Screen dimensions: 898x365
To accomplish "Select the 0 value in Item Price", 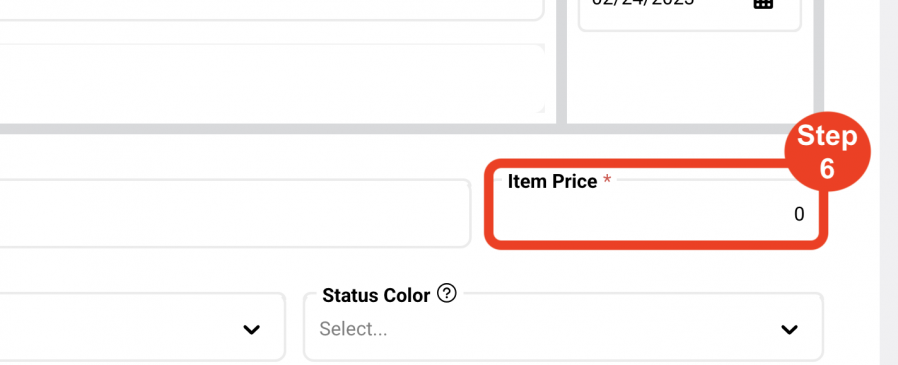I will pyautogui.click(x=799, y=214).
